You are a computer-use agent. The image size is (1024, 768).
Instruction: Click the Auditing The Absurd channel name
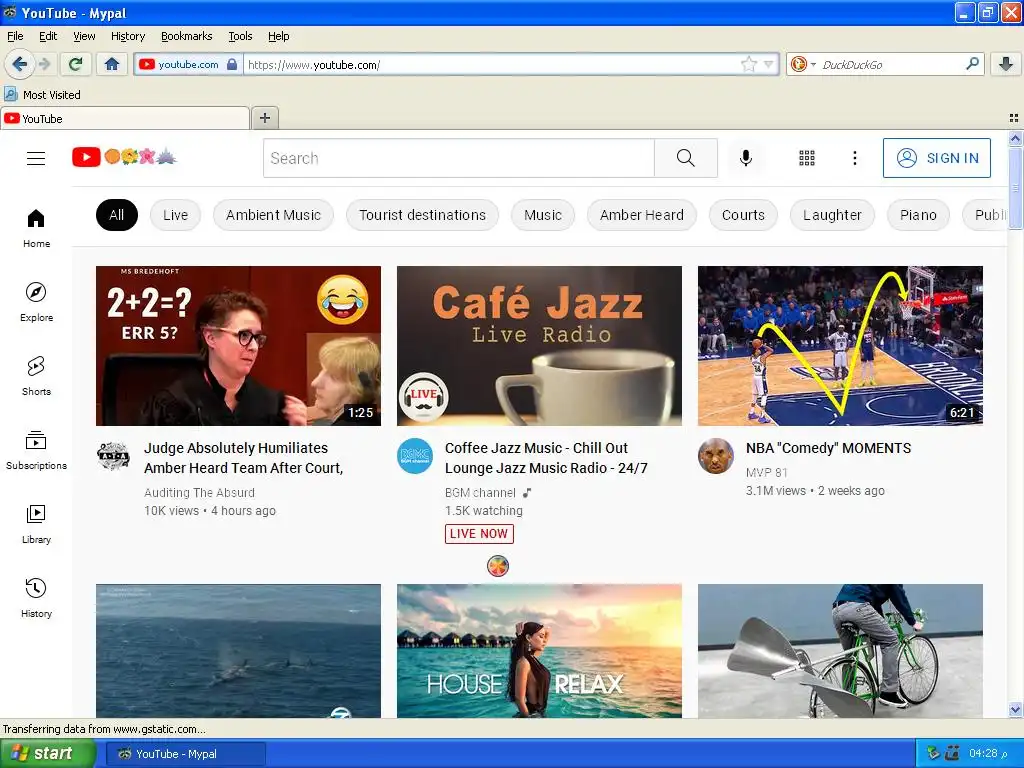pos(199,492)
